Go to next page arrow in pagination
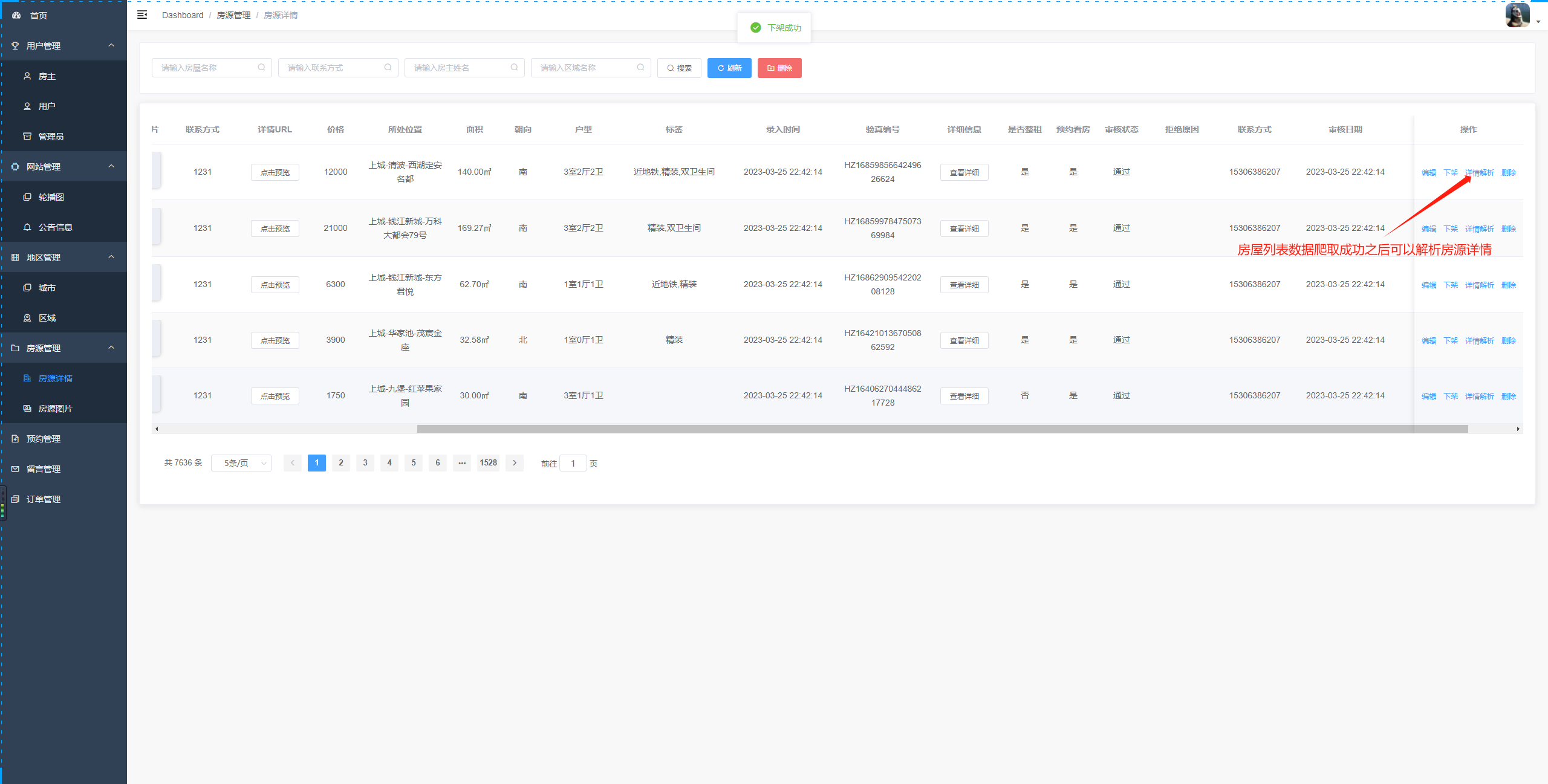 [x=515, y=463]
